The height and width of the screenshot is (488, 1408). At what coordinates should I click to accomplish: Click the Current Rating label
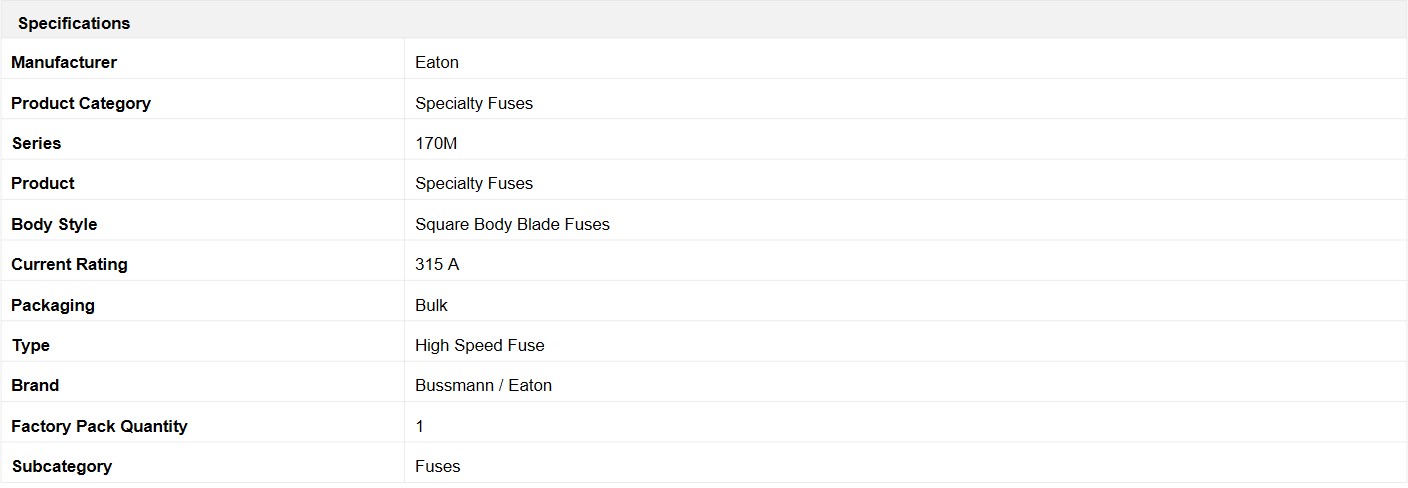[69, 264]
